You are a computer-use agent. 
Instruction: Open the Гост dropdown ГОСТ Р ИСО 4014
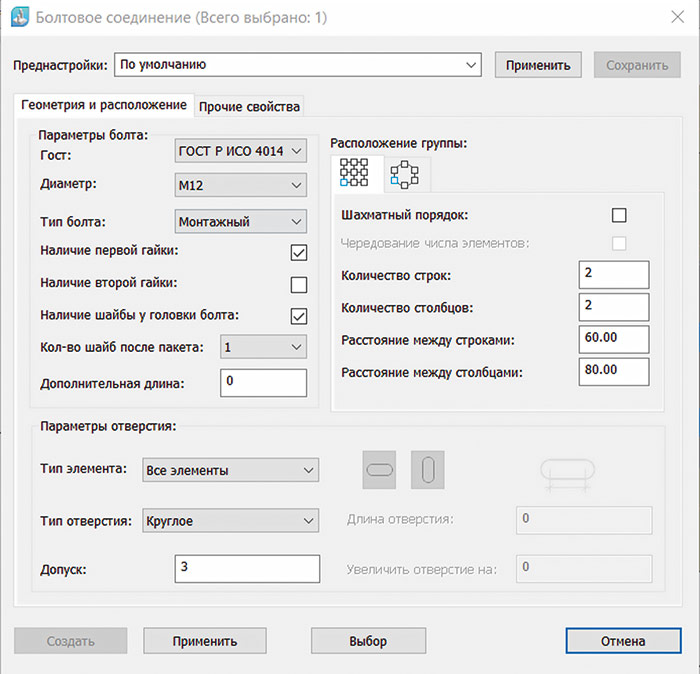[x=241, y=151]
